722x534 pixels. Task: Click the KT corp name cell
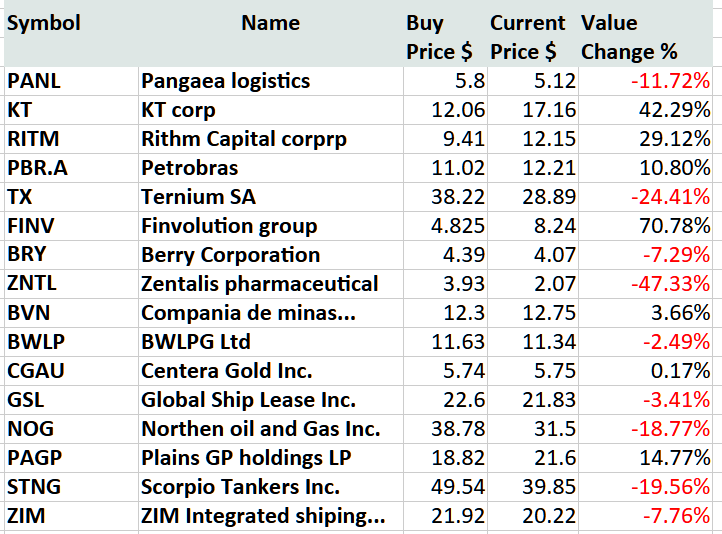tap(179, 110)
